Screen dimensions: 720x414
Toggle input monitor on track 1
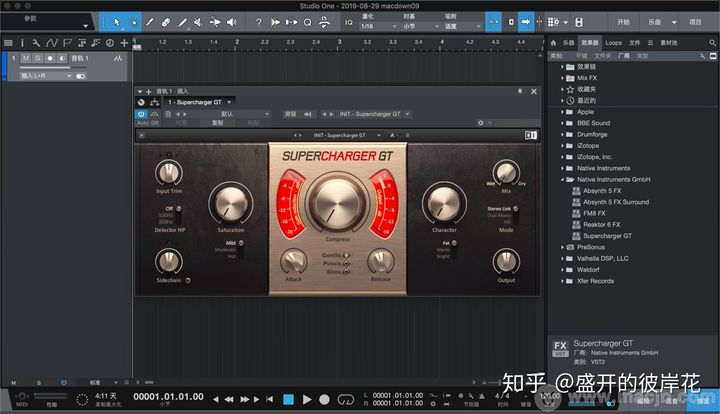pyautogui.click(x=62, y=58)
